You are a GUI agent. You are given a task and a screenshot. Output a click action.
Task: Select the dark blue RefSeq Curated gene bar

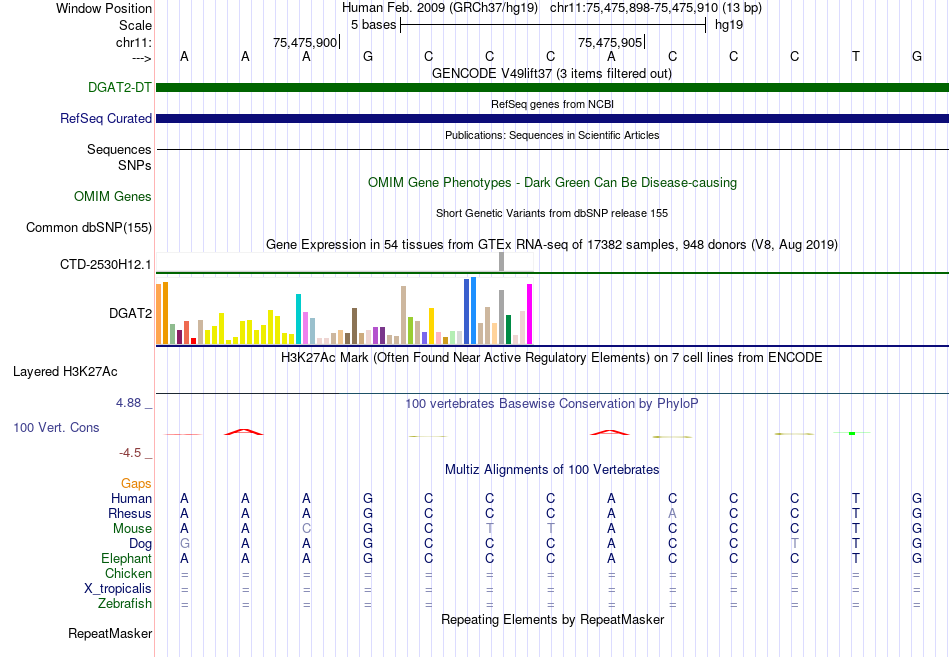552,118
